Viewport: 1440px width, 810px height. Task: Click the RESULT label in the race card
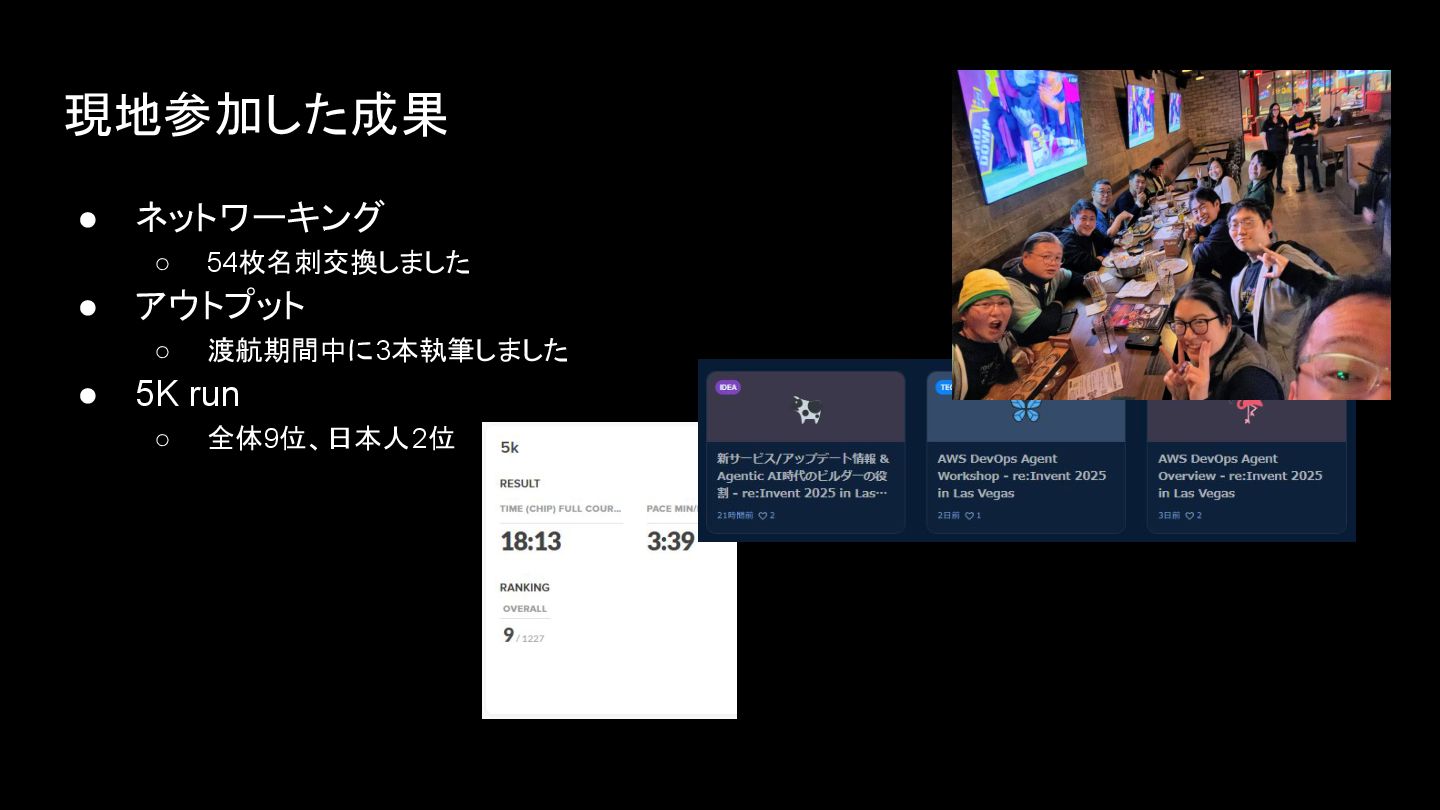520,484
